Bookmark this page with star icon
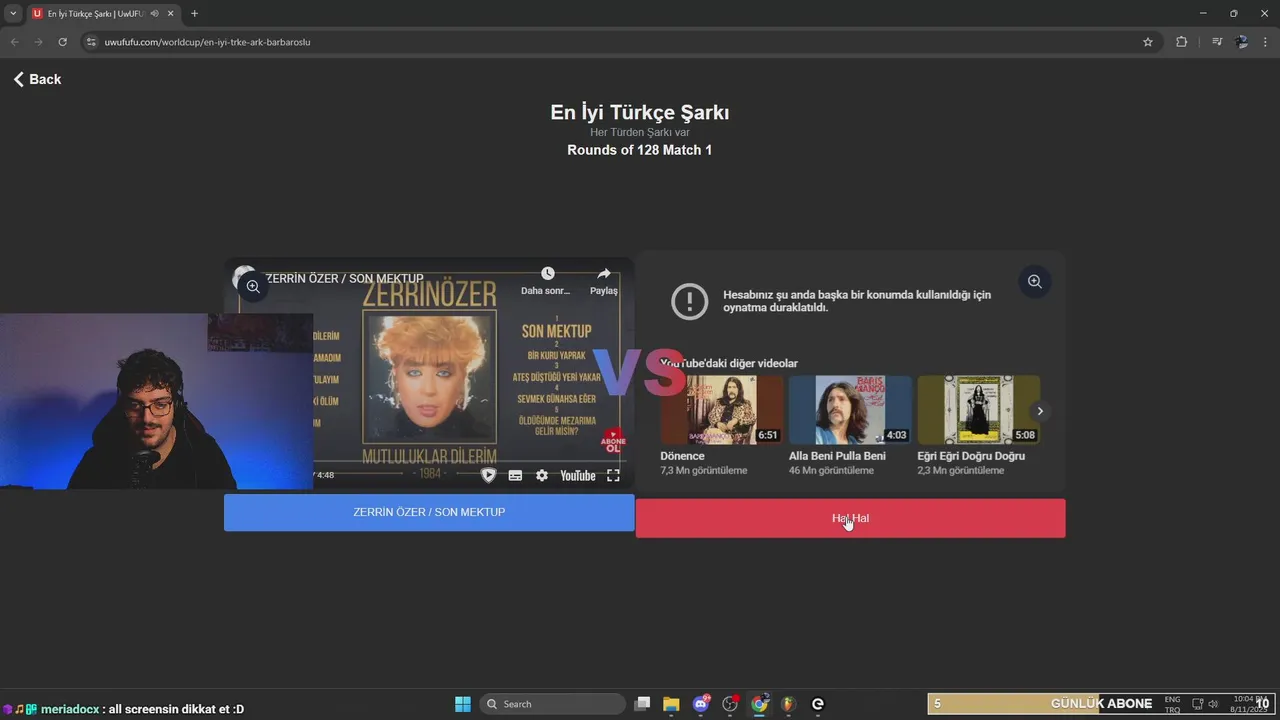The image size is (1280, 720). click(1148, 42)
